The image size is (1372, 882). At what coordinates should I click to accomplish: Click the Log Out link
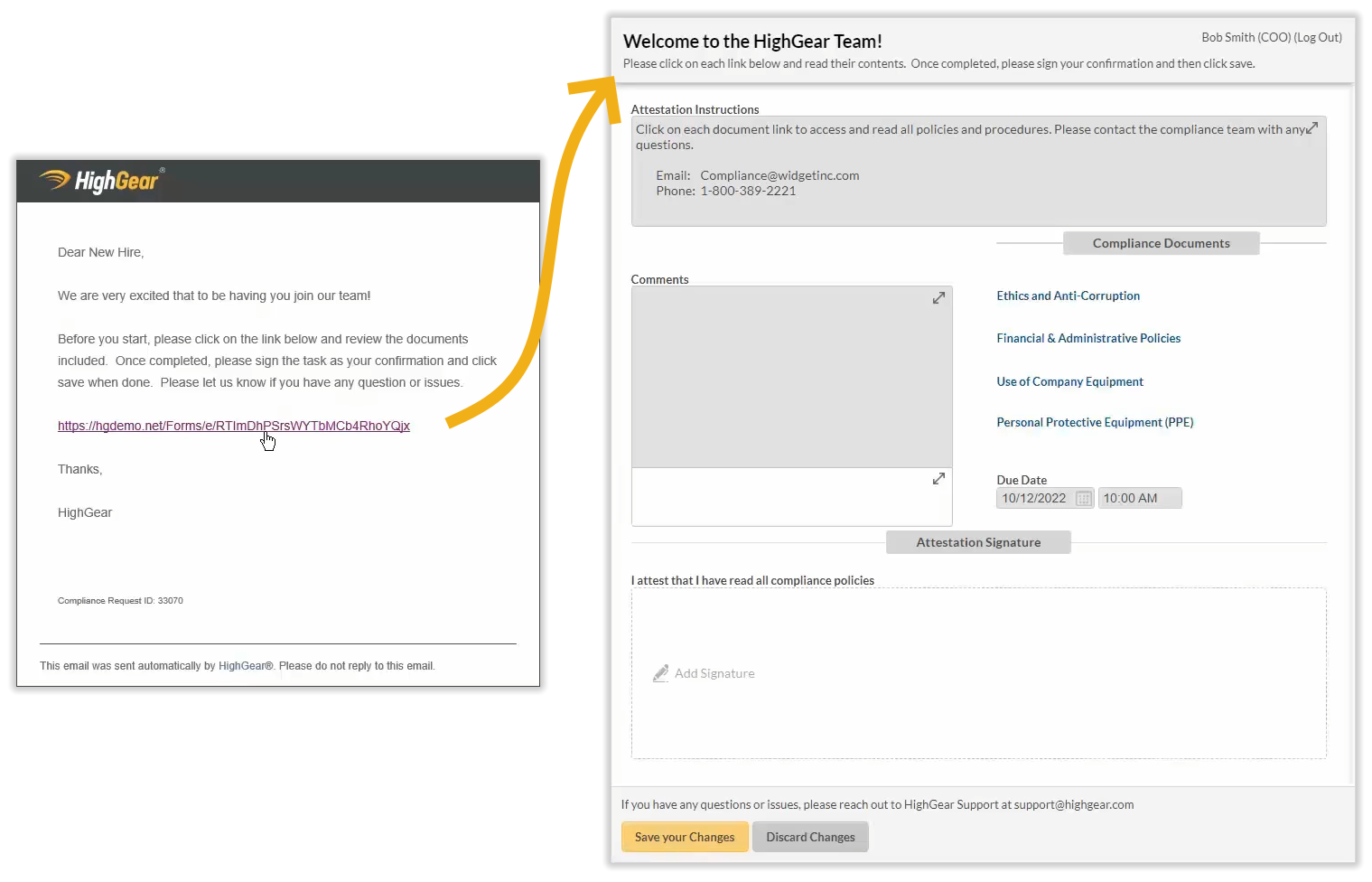(1318, 37)
